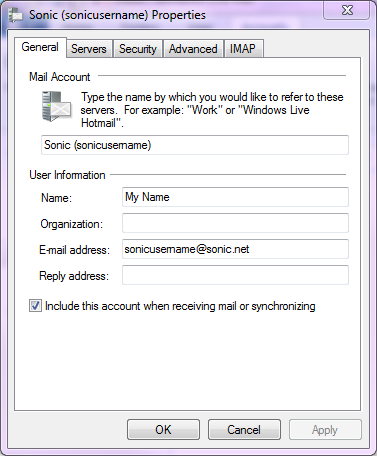Open the Advanced tab
This screenshot has height=456, width=377.
193,49
